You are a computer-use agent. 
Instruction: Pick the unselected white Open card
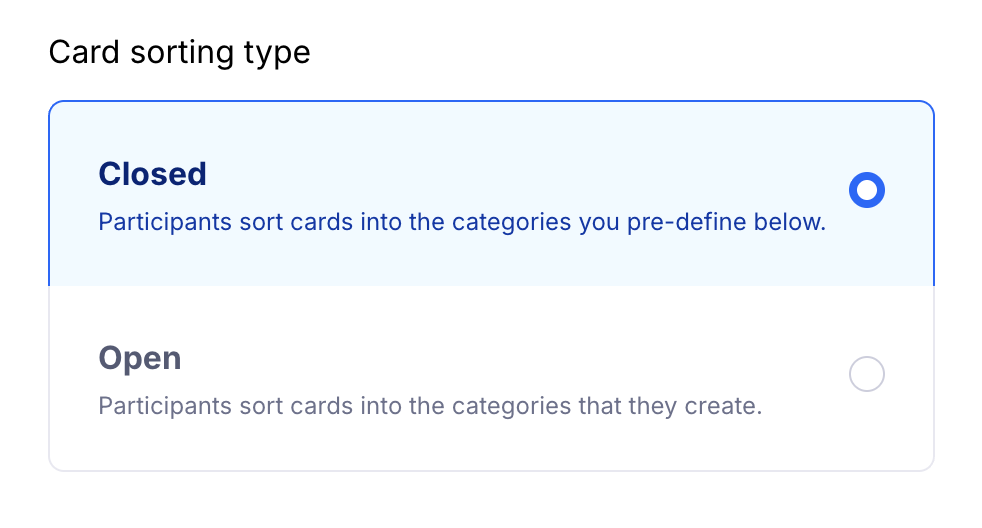pyautogui.click(x=490, y=378)
